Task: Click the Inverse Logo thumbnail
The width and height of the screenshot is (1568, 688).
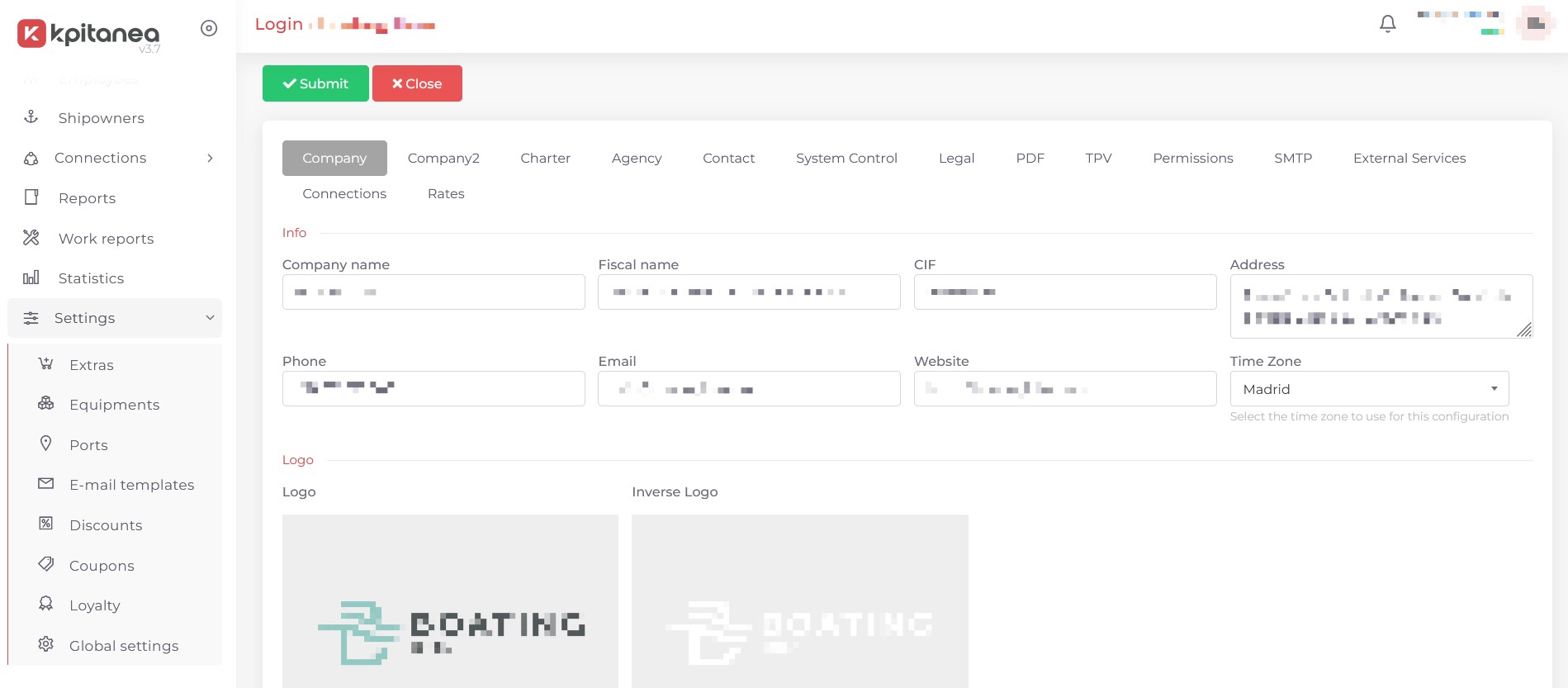Action: [x=800, y=601]
